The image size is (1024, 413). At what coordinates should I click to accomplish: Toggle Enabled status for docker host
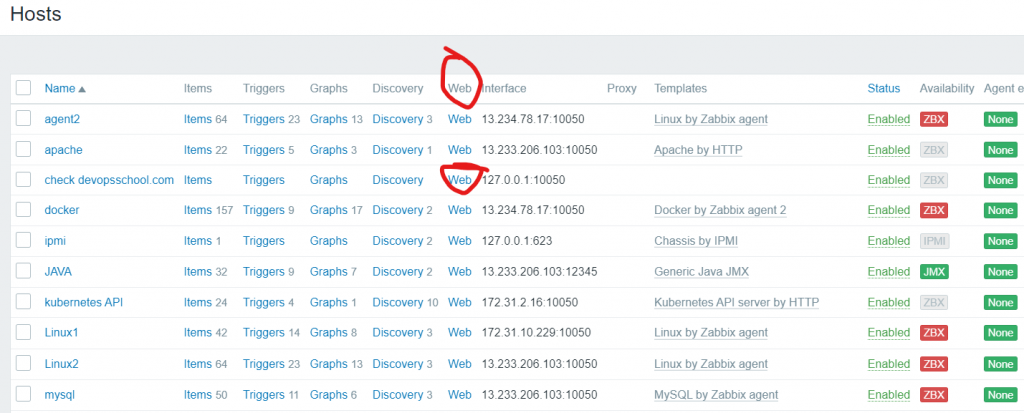888,211
